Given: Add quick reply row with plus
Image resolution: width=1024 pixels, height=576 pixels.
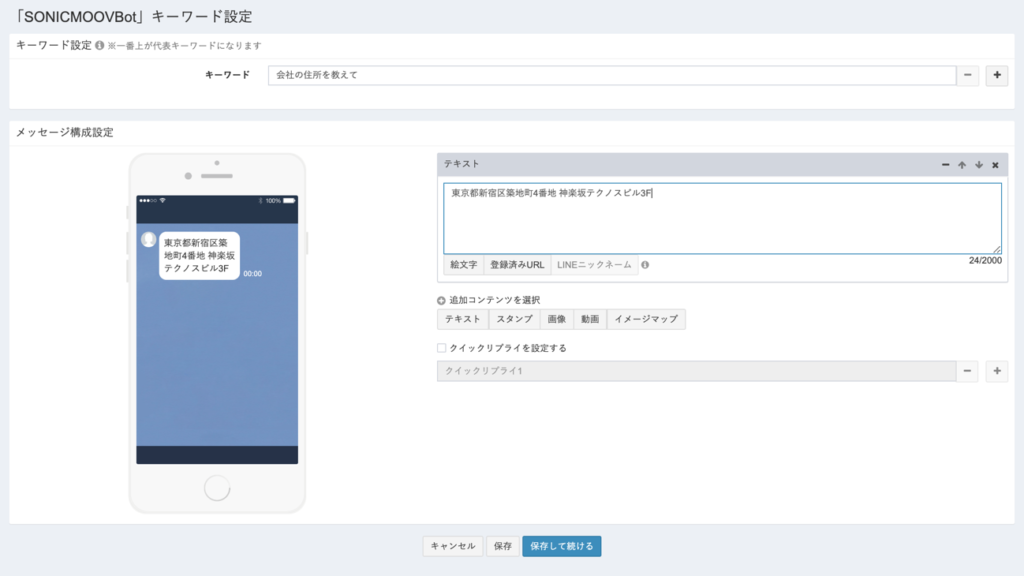Looking at the screenshot, I should point(997,371).
